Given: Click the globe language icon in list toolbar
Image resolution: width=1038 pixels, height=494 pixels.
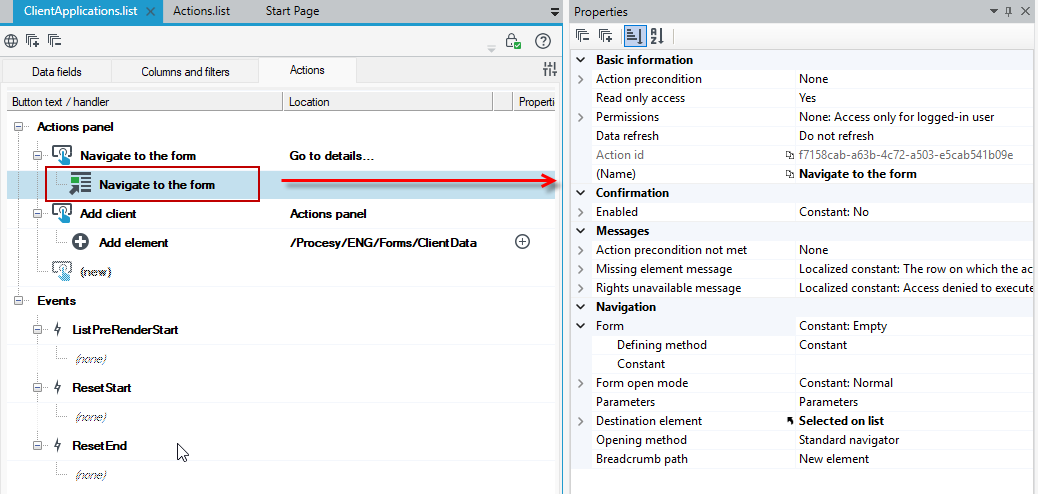Looking at the screenshot, I should point(11,41).
